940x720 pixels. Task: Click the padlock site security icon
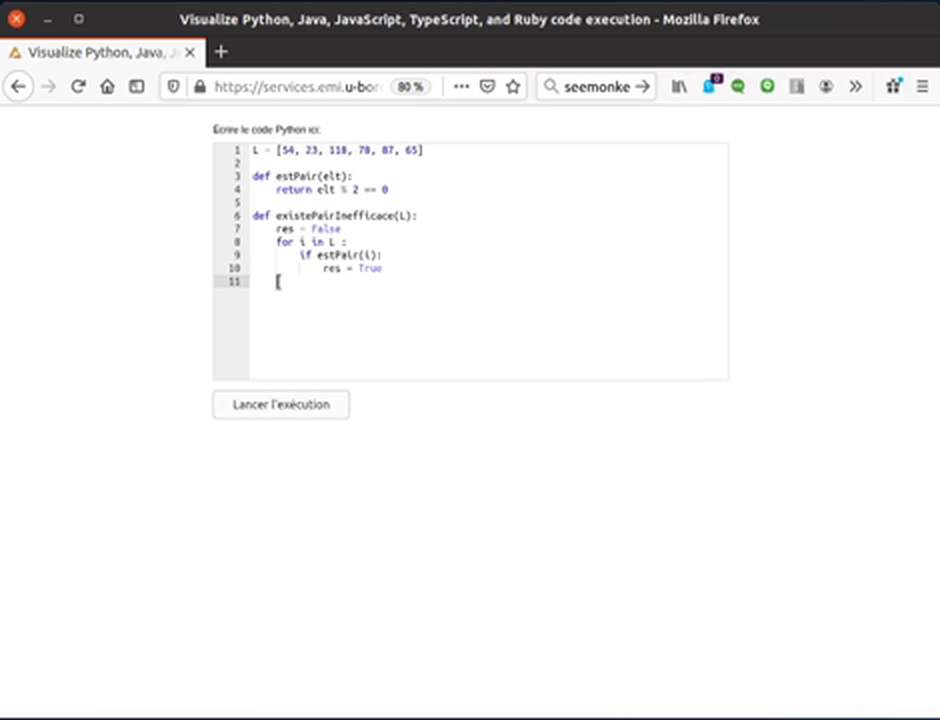click(x=199, y=87)
